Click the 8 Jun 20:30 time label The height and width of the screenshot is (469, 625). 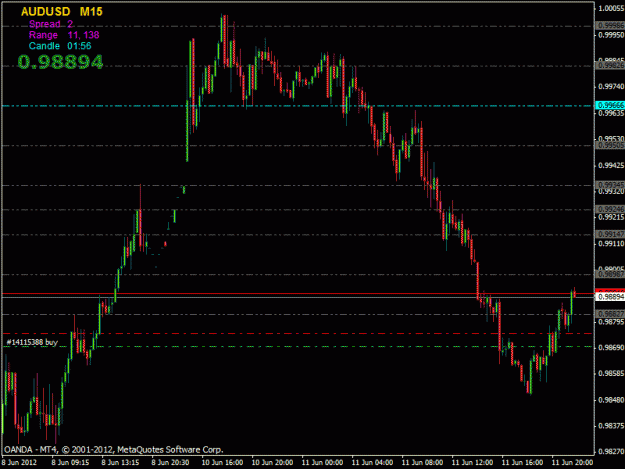click(x=170, y=462)
